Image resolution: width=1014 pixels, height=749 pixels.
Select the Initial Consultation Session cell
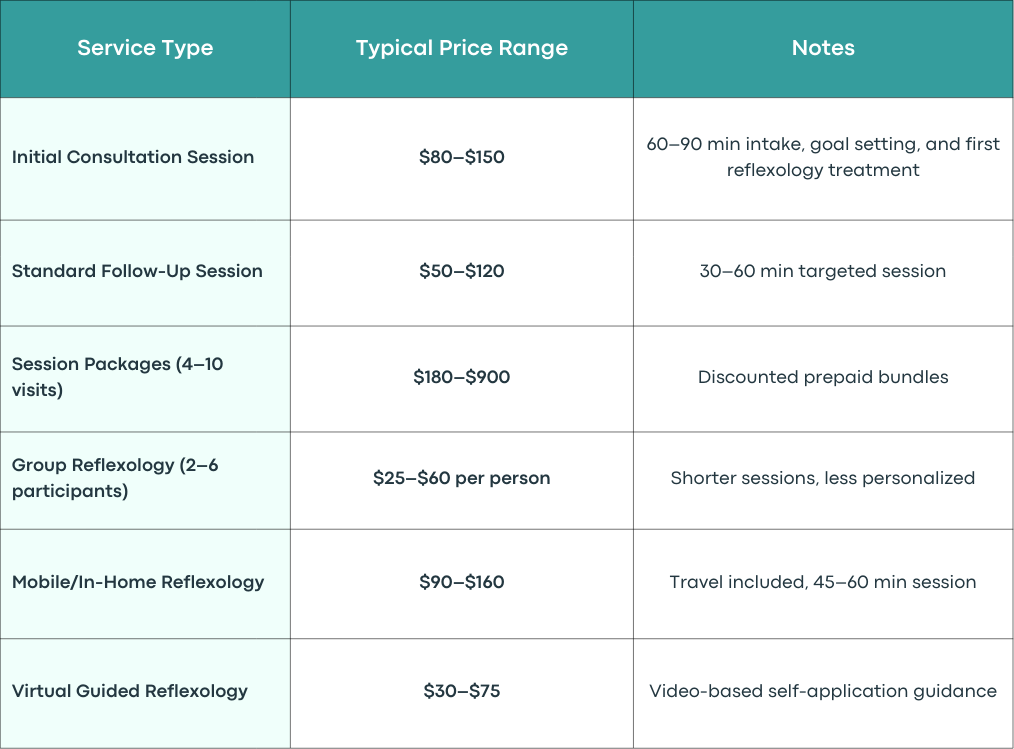pos(145,159)
